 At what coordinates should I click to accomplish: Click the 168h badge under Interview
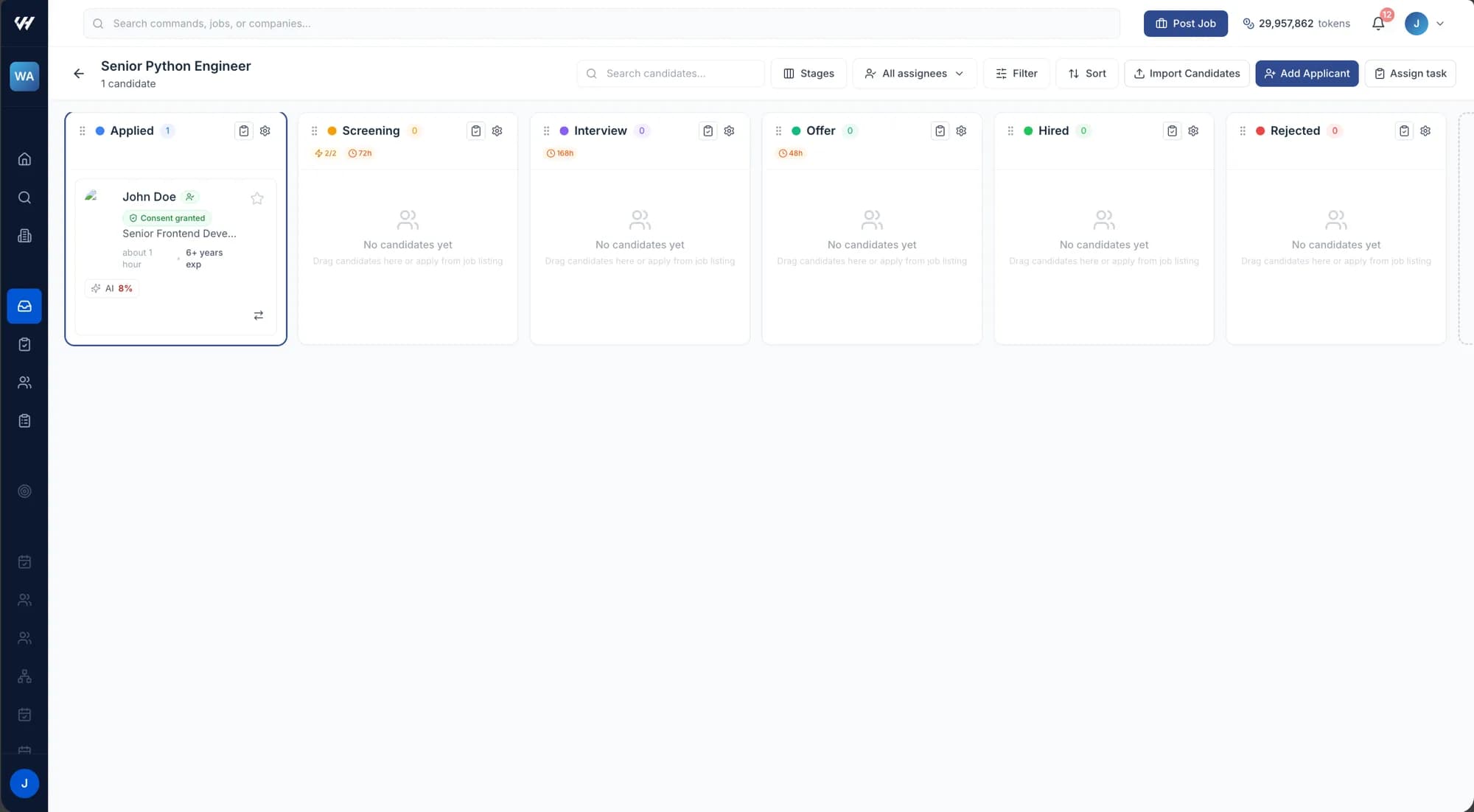point(560,153)
